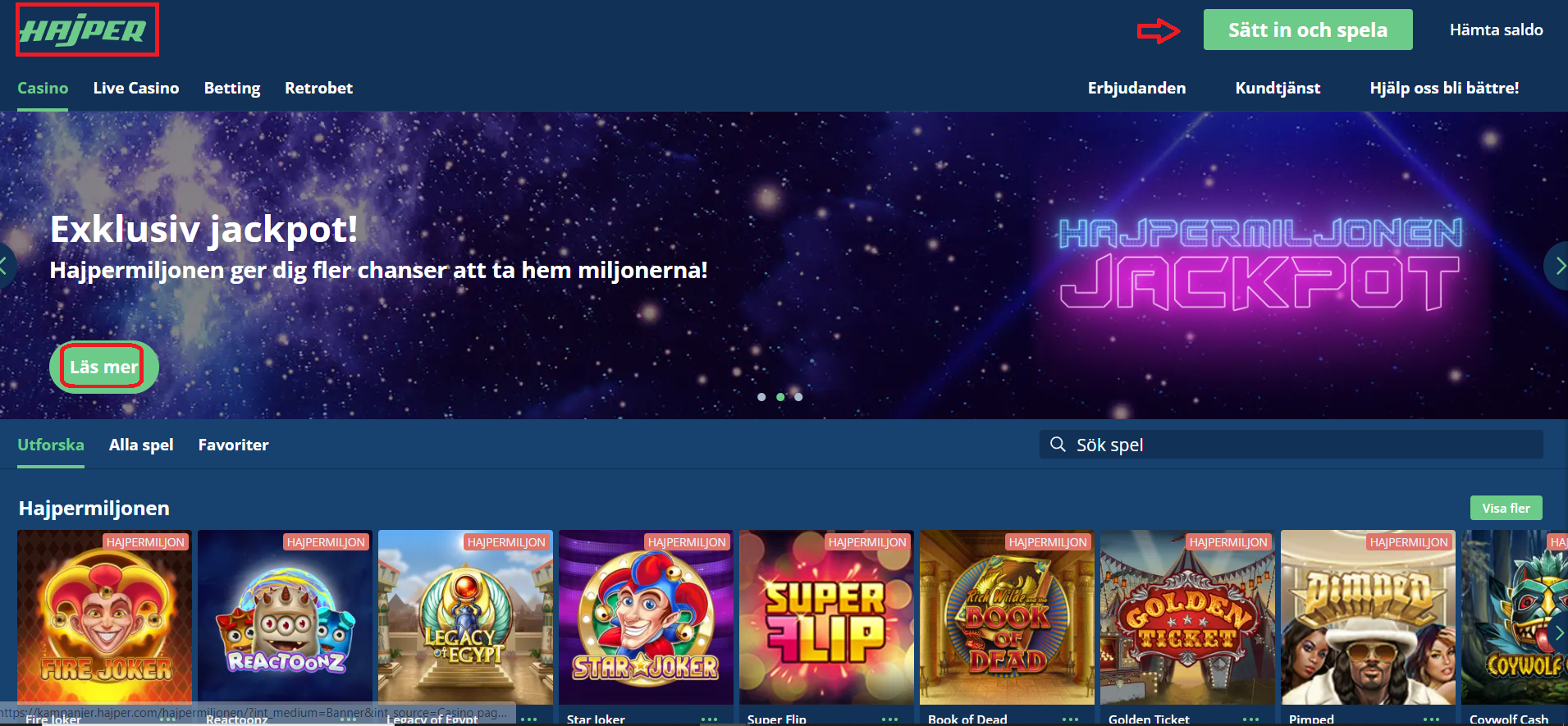Expand Hajpermiljonen list via Visa fler
This screenshot has height=726, width=1568.
1506,508
